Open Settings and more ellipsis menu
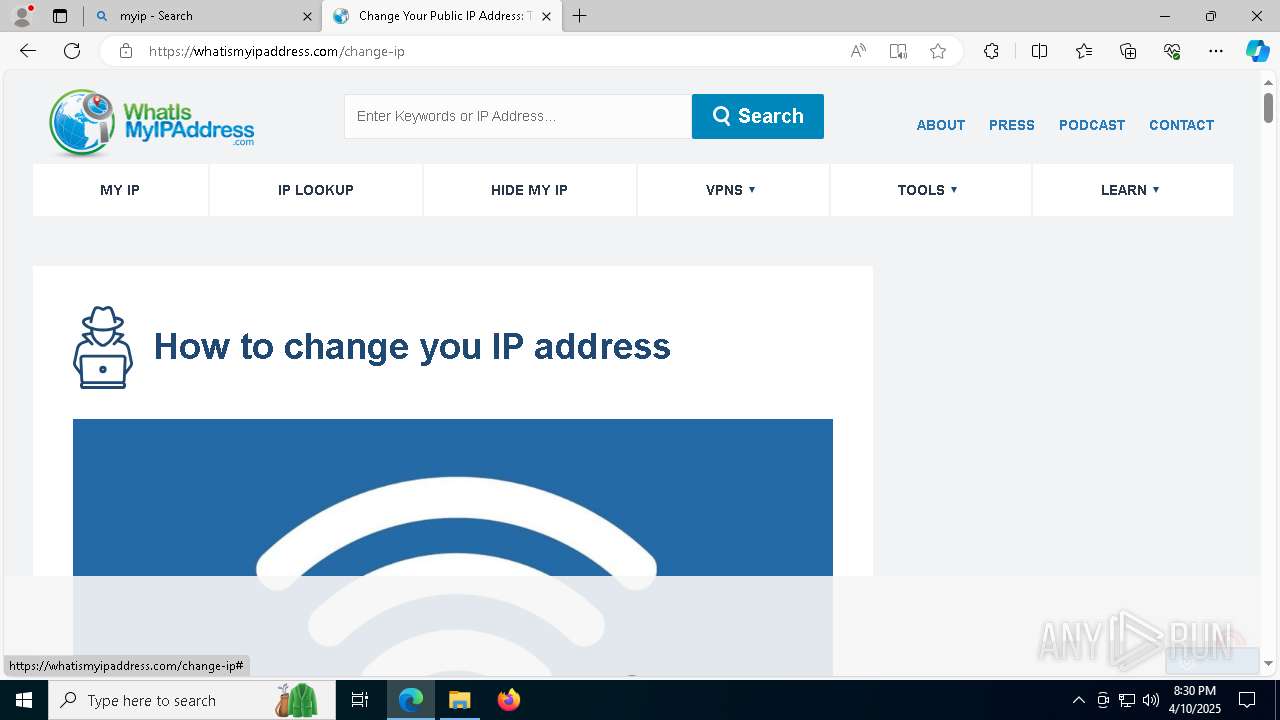The image size is (1280, 720). click(1216, 51)
